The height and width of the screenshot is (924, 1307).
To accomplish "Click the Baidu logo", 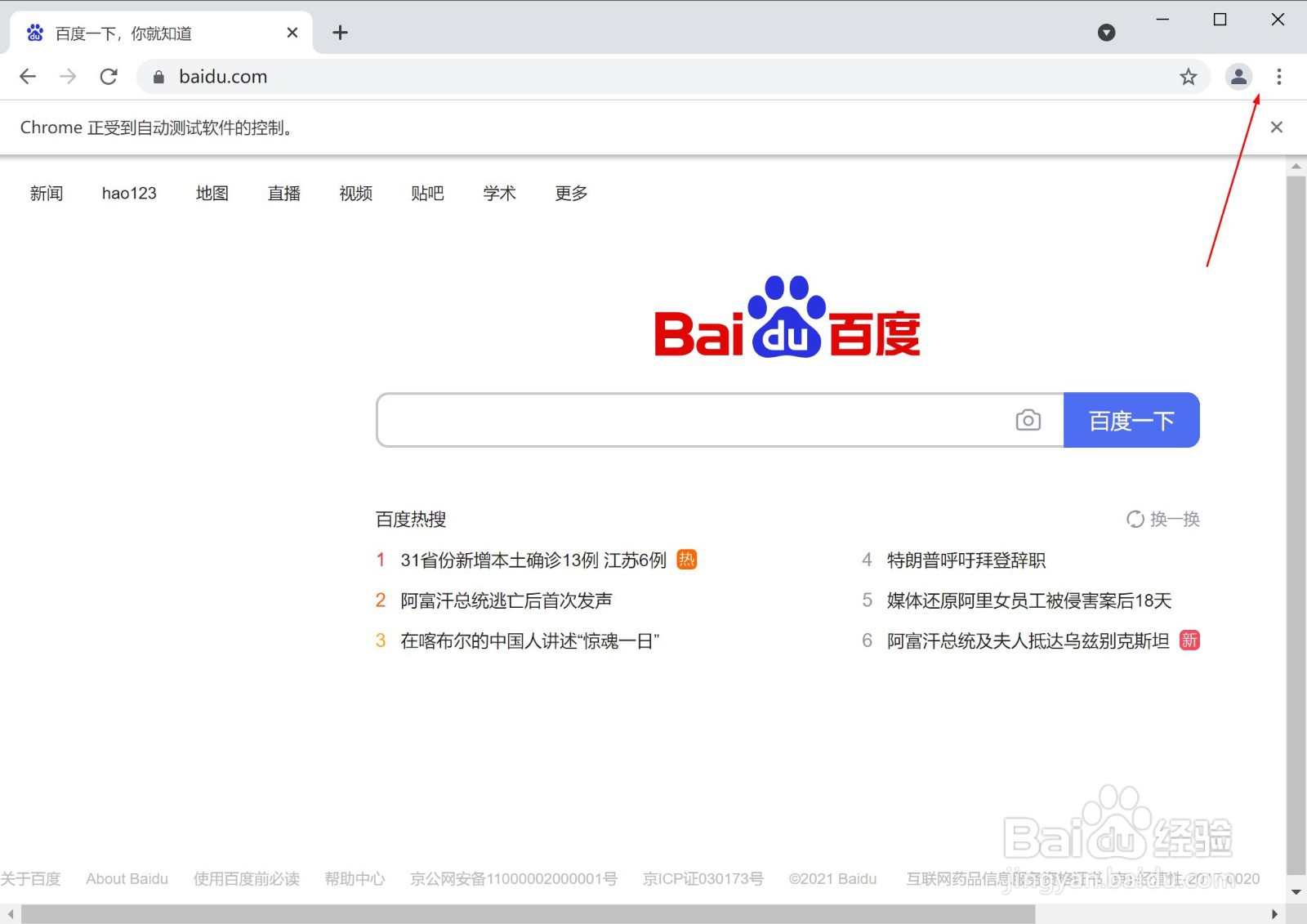I will click(x=787, y=318).
